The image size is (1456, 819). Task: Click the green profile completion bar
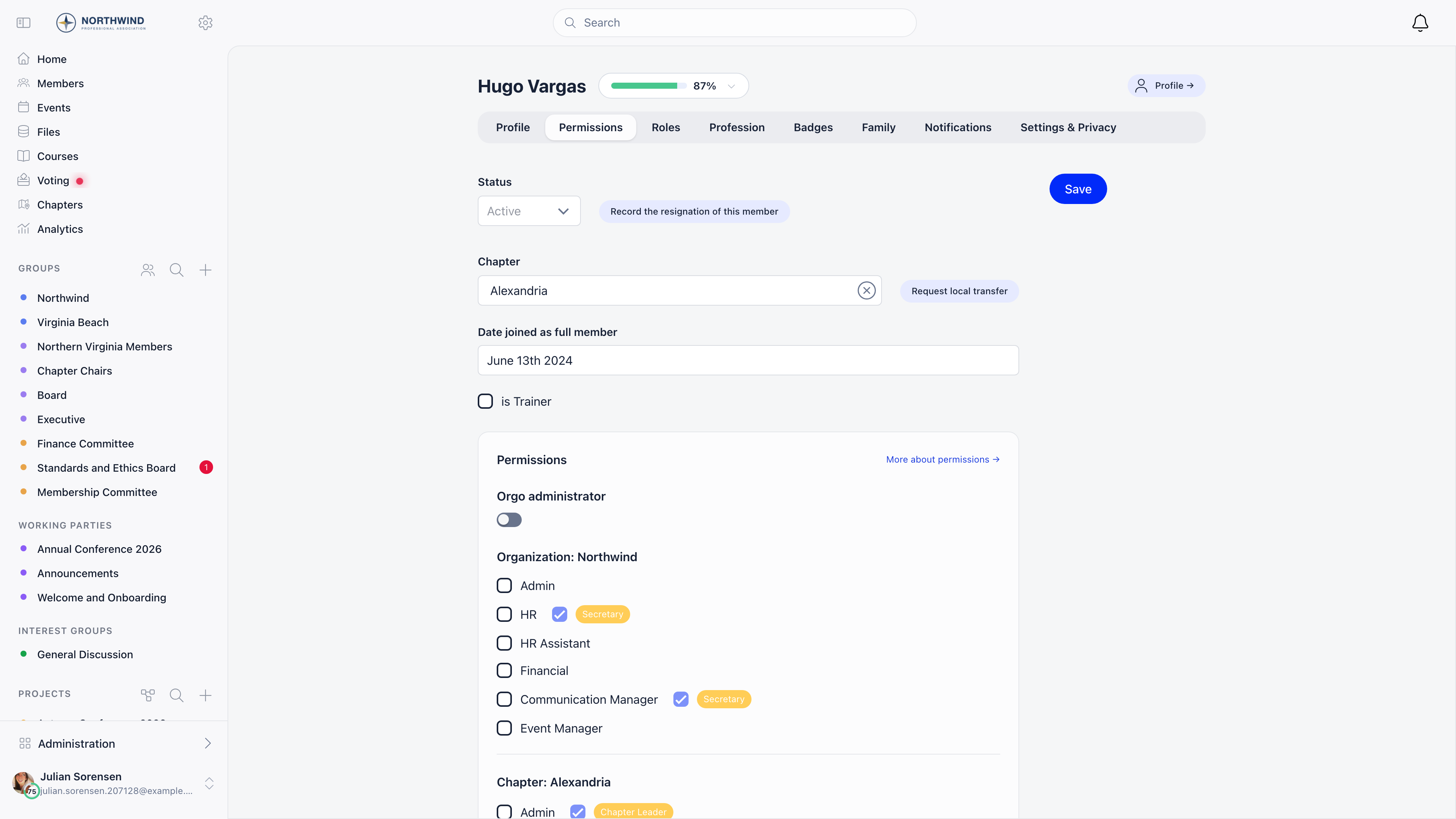pos(648,86)
